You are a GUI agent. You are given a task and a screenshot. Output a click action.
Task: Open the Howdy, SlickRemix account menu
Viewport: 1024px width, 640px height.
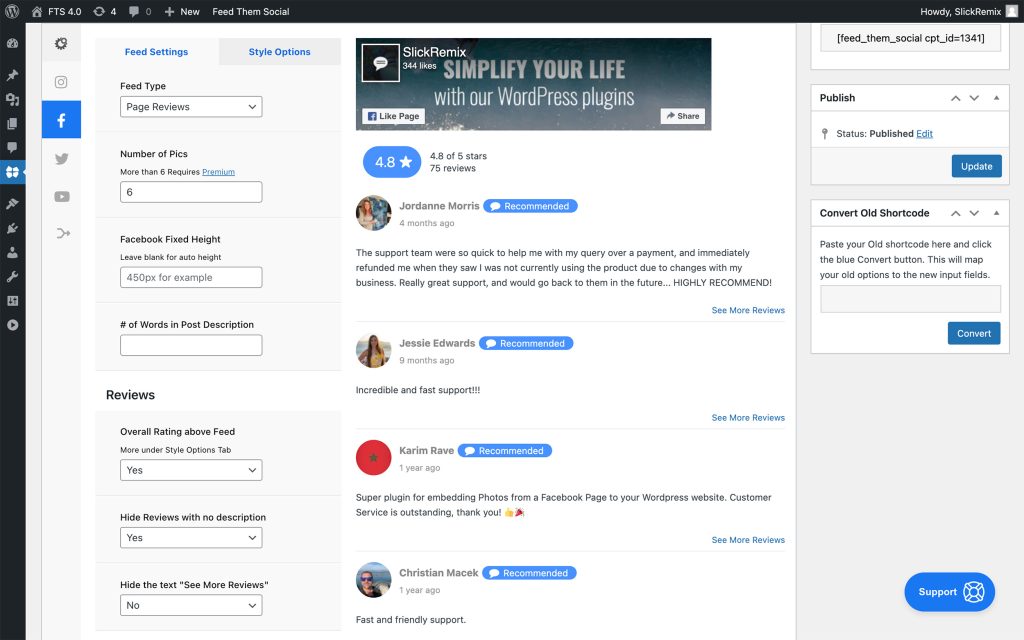pyautogui.click(x=969, y=11)
